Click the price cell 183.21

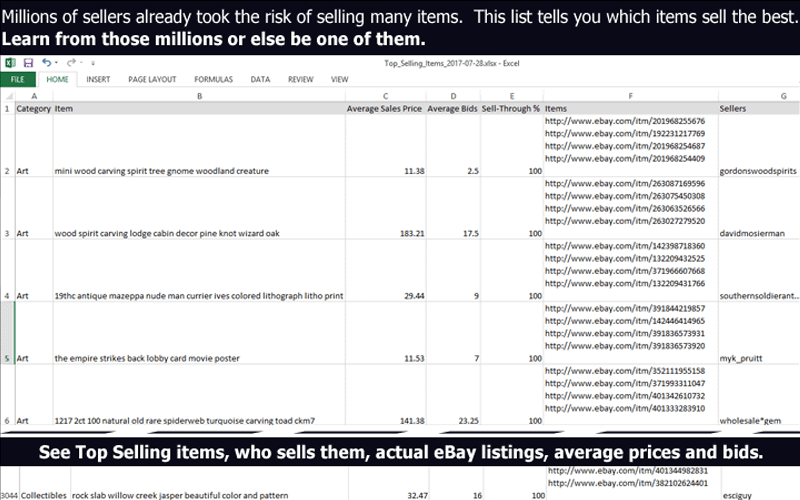point(386,208)
